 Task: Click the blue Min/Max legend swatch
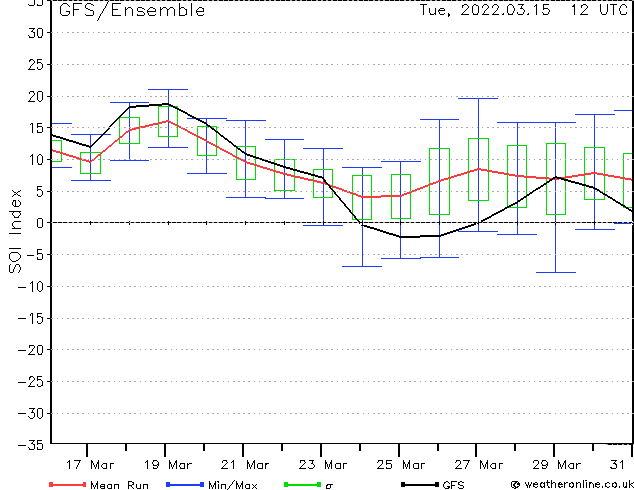185,484
